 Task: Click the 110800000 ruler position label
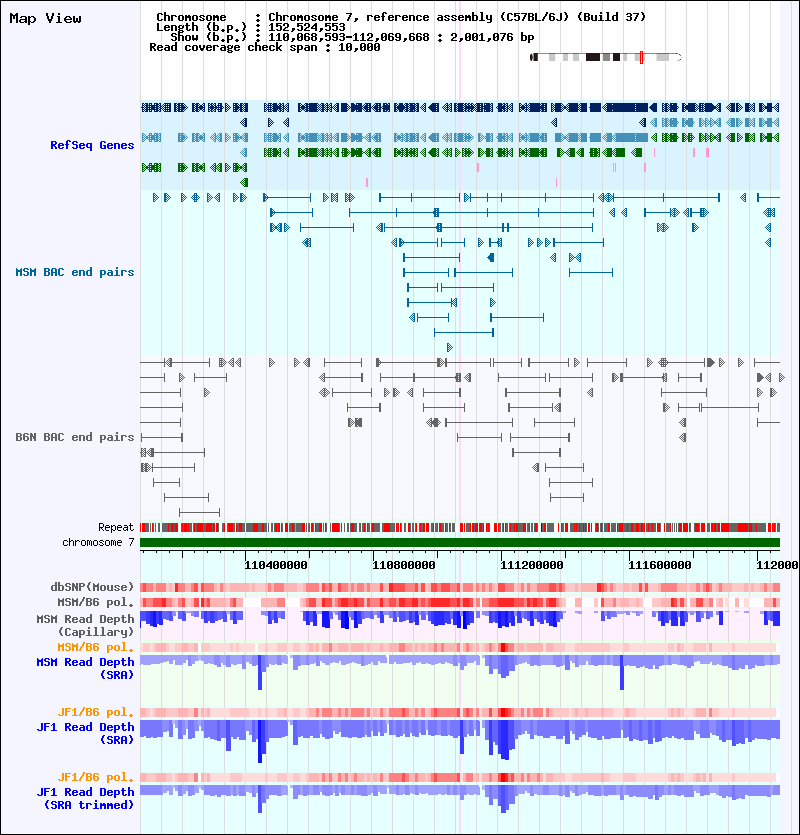404,565
